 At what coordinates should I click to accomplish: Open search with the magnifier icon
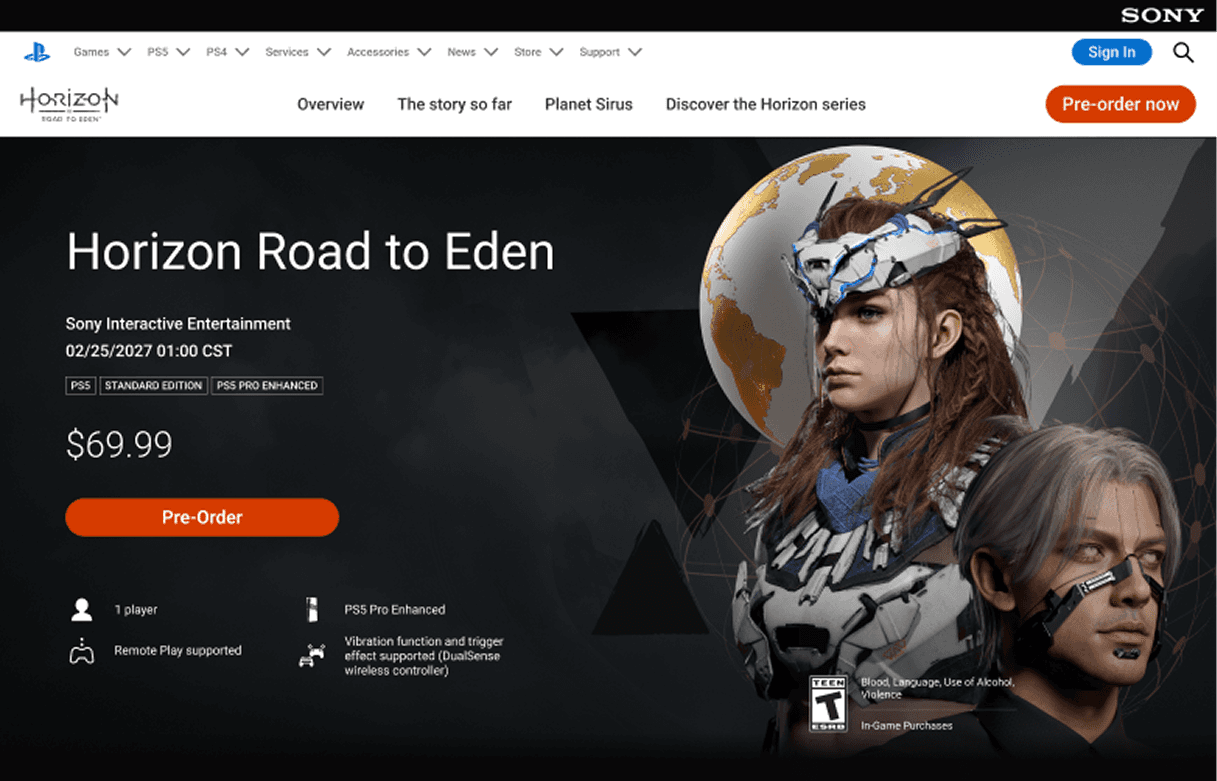click(x=1183, y=52)
